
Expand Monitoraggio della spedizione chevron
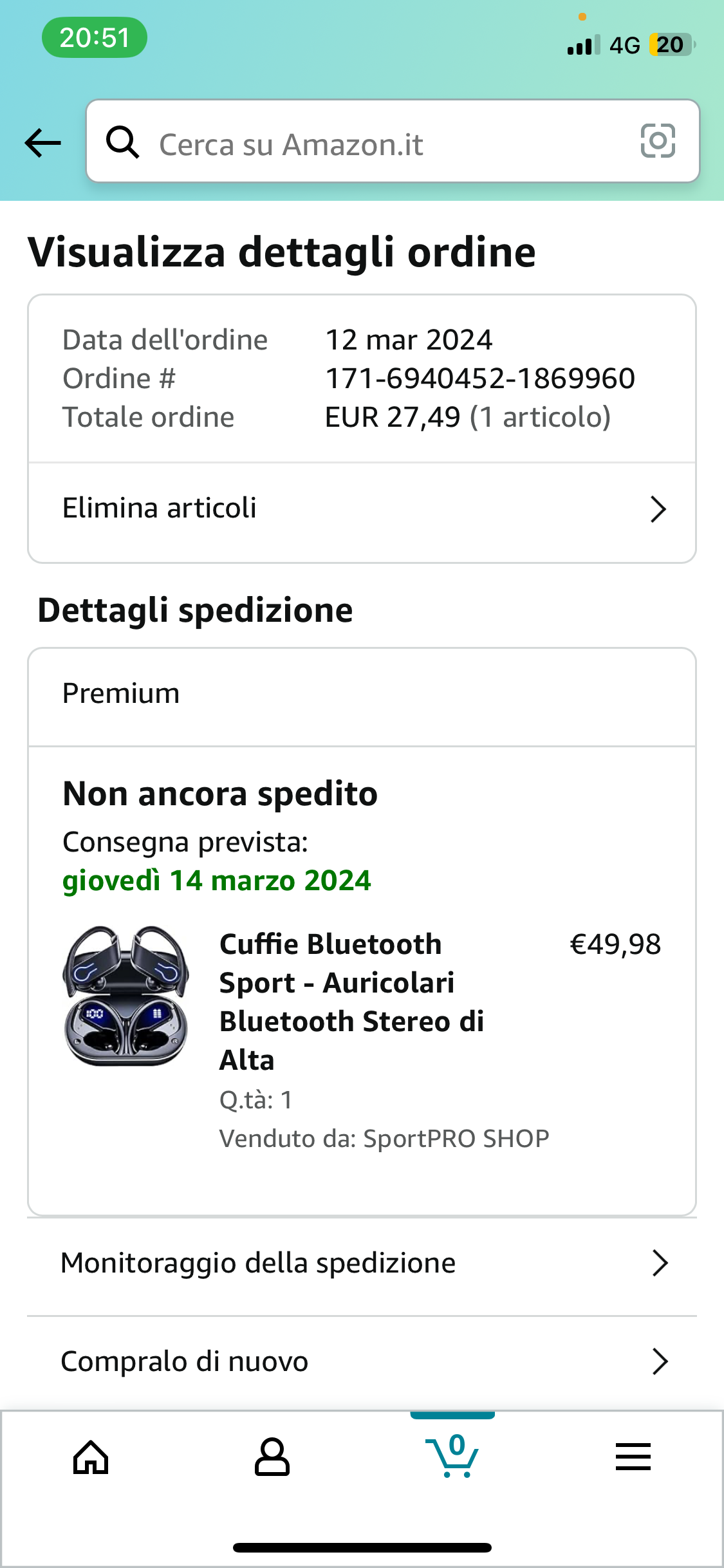point(660,1263)
